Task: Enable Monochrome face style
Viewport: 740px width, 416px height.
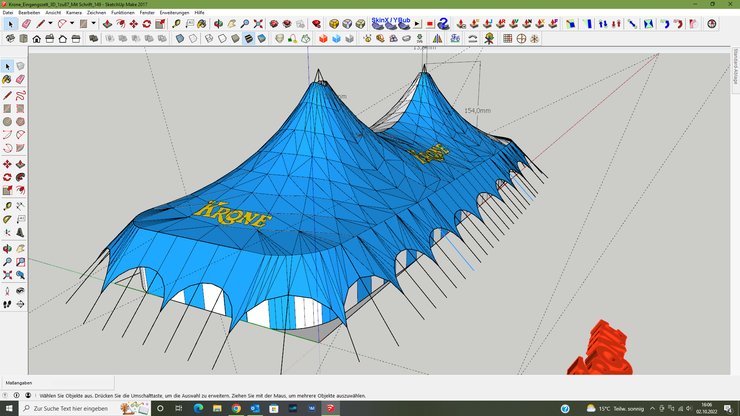Action: [x=261, y=39]
